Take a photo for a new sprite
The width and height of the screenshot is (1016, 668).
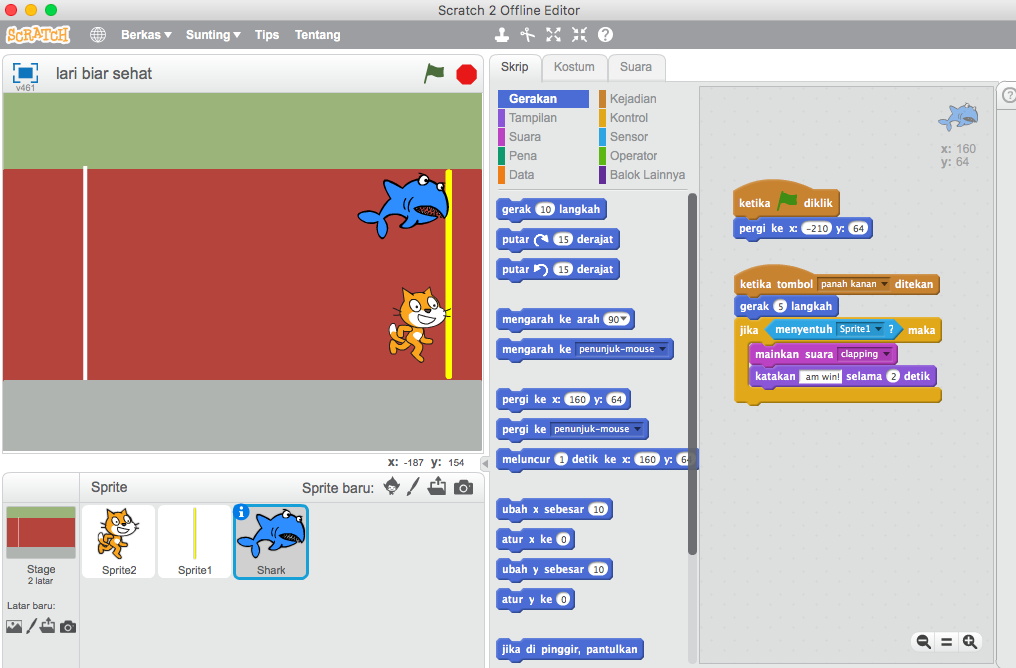coord(462,487)
